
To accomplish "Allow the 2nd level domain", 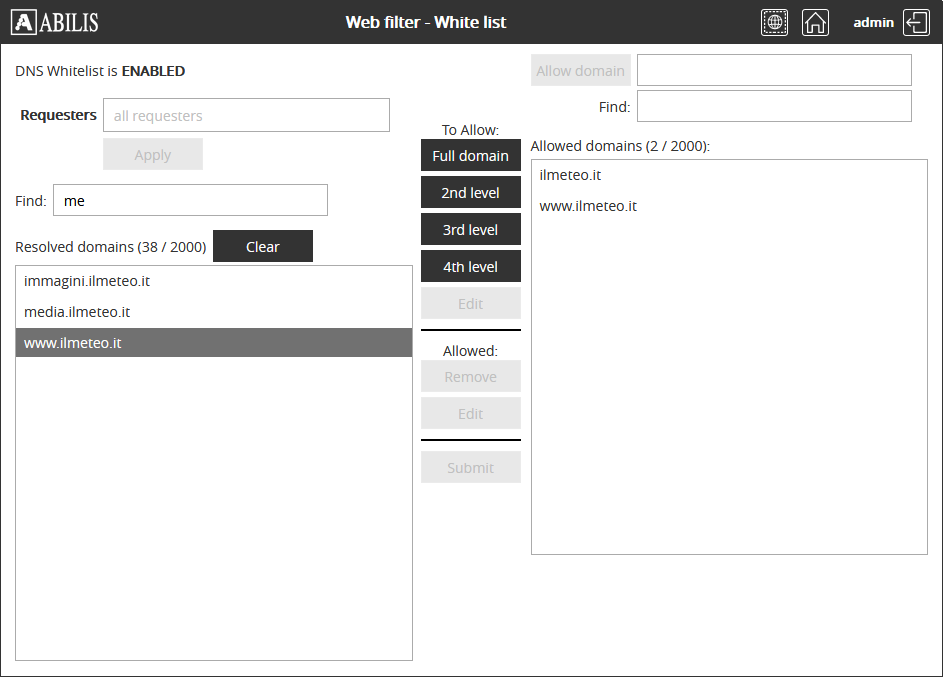I will tap(470, 193).
